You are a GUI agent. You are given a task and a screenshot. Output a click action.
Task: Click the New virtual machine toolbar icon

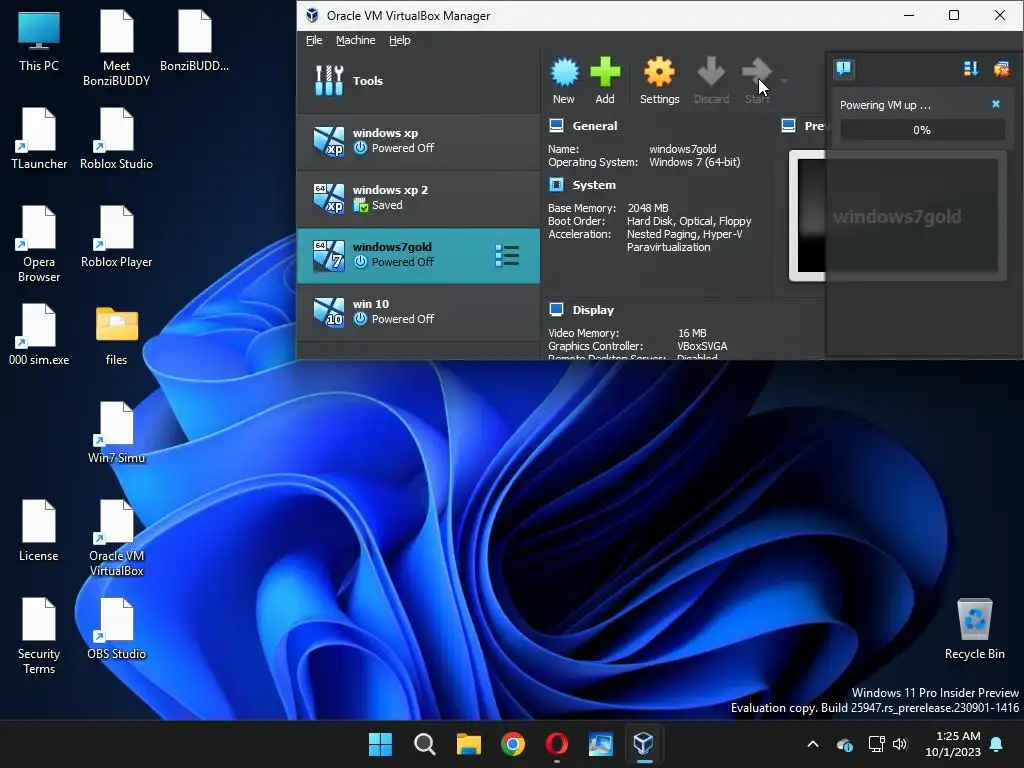click(x=564, y=72)
